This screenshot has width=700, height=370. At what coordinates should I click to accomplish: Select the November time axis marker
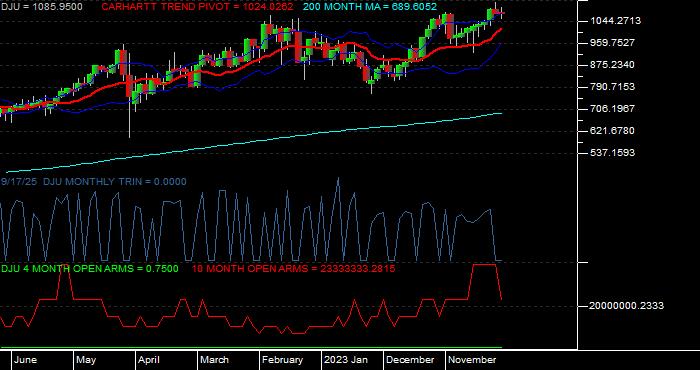tap(472, 360)
